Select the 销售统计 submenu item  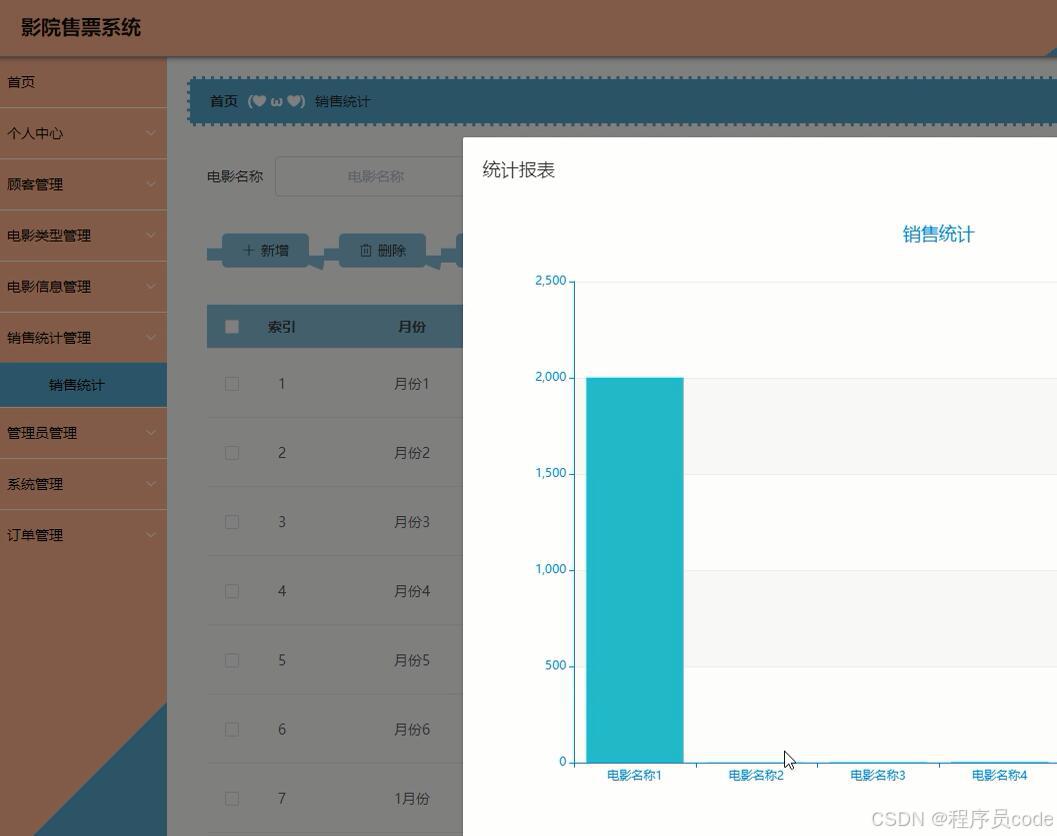tap(83, 385)
